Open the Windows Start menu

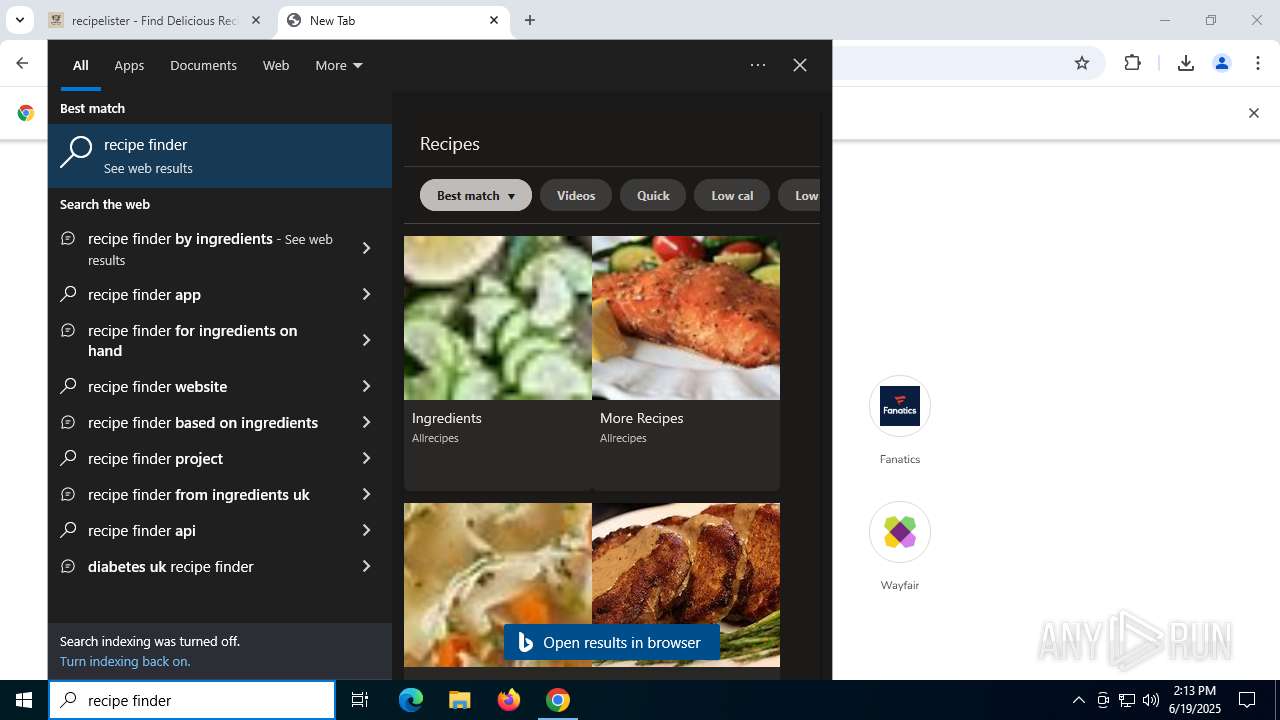tap(24, 700)
